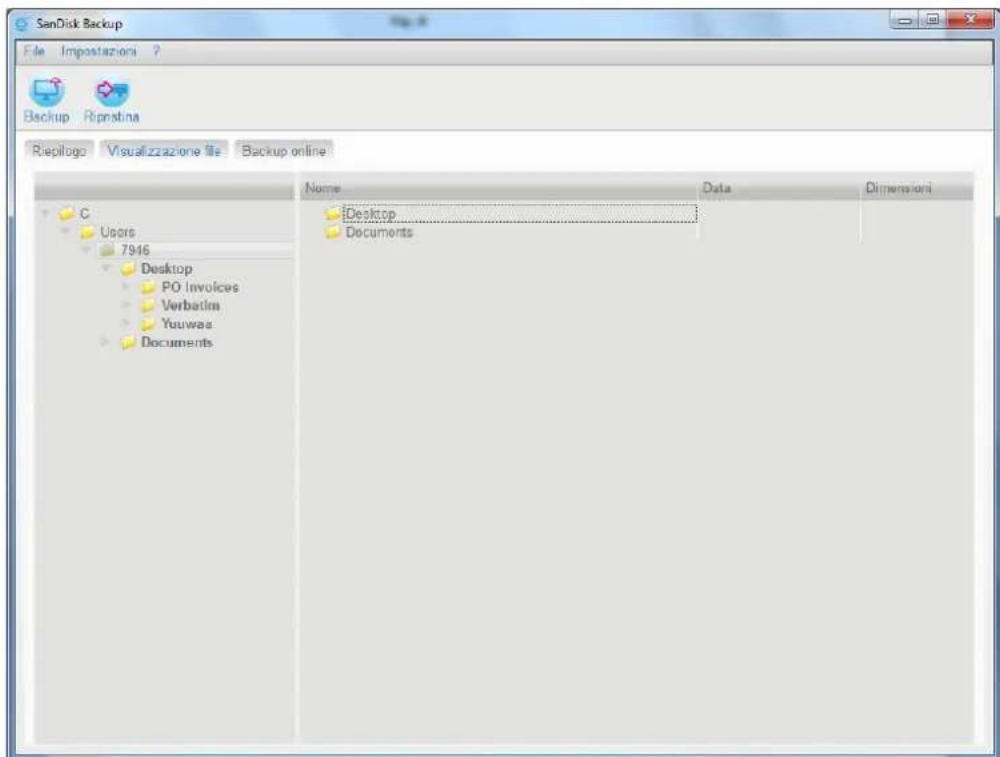Close the SanDisk Backup window
The height and width of the screenshot is (757, 1000).
(970, 20)
